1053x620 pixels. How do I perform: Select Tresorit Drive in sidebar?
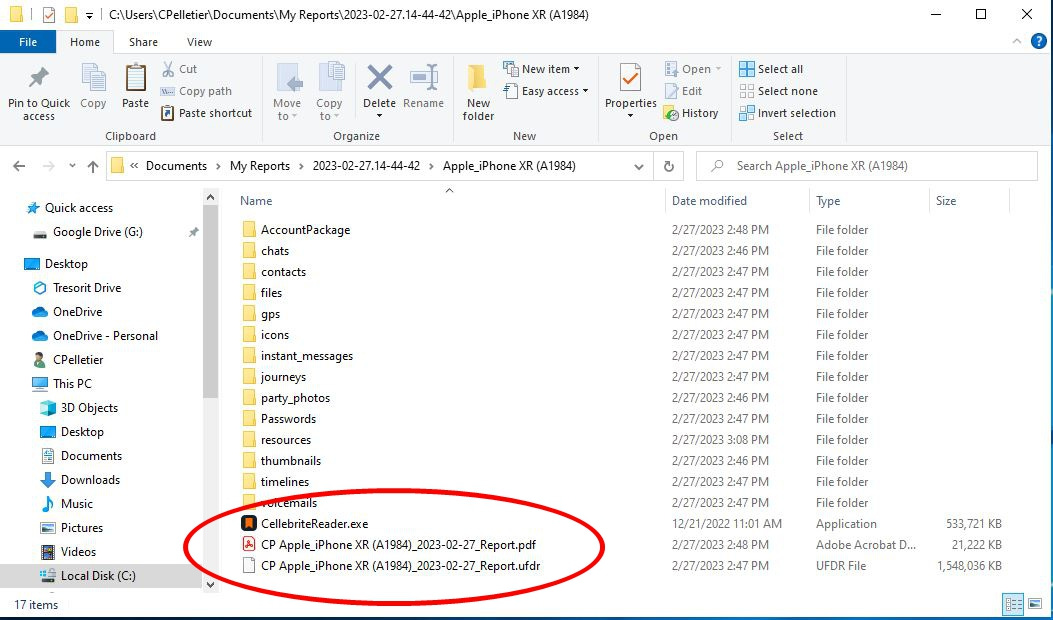click(x=87, y=287)
